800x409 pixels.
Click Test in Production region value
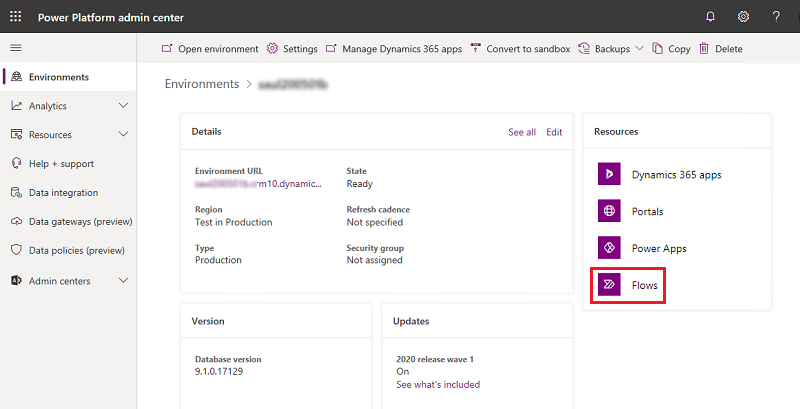tap(234, 222)
